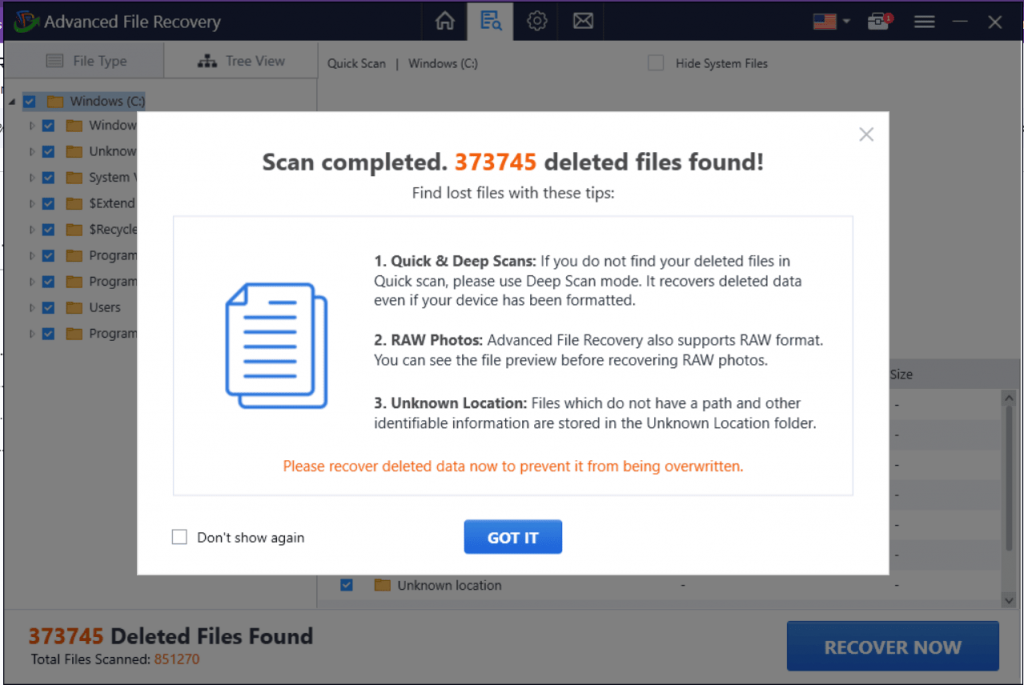The width and height of the screenshot is (1024, 685).
Task: Click the email/contact envelope icon
Action: point(583,20)
